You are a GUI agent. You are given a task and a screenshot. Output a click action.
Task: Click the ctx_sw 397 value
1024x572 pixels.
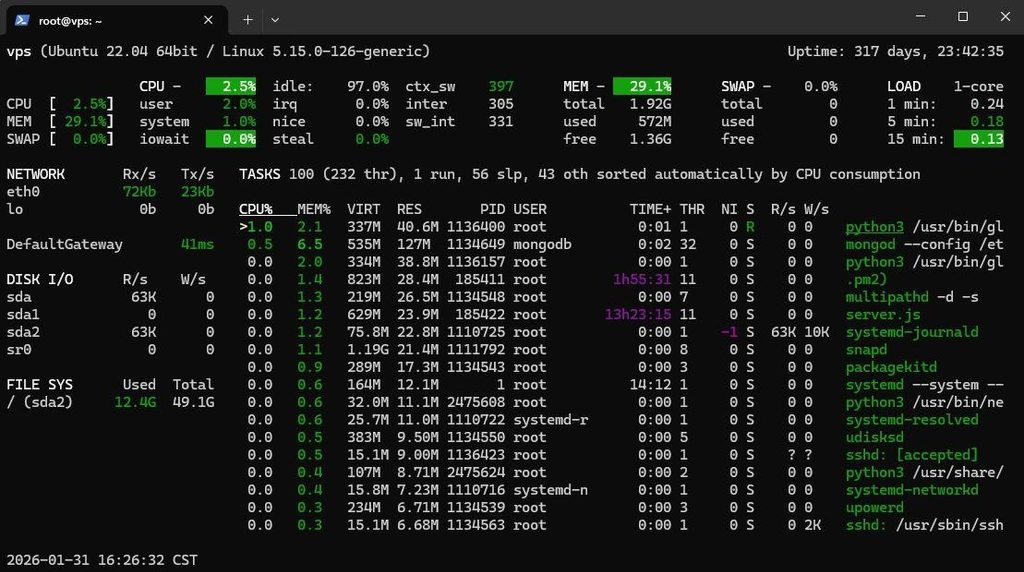[501, 86]
